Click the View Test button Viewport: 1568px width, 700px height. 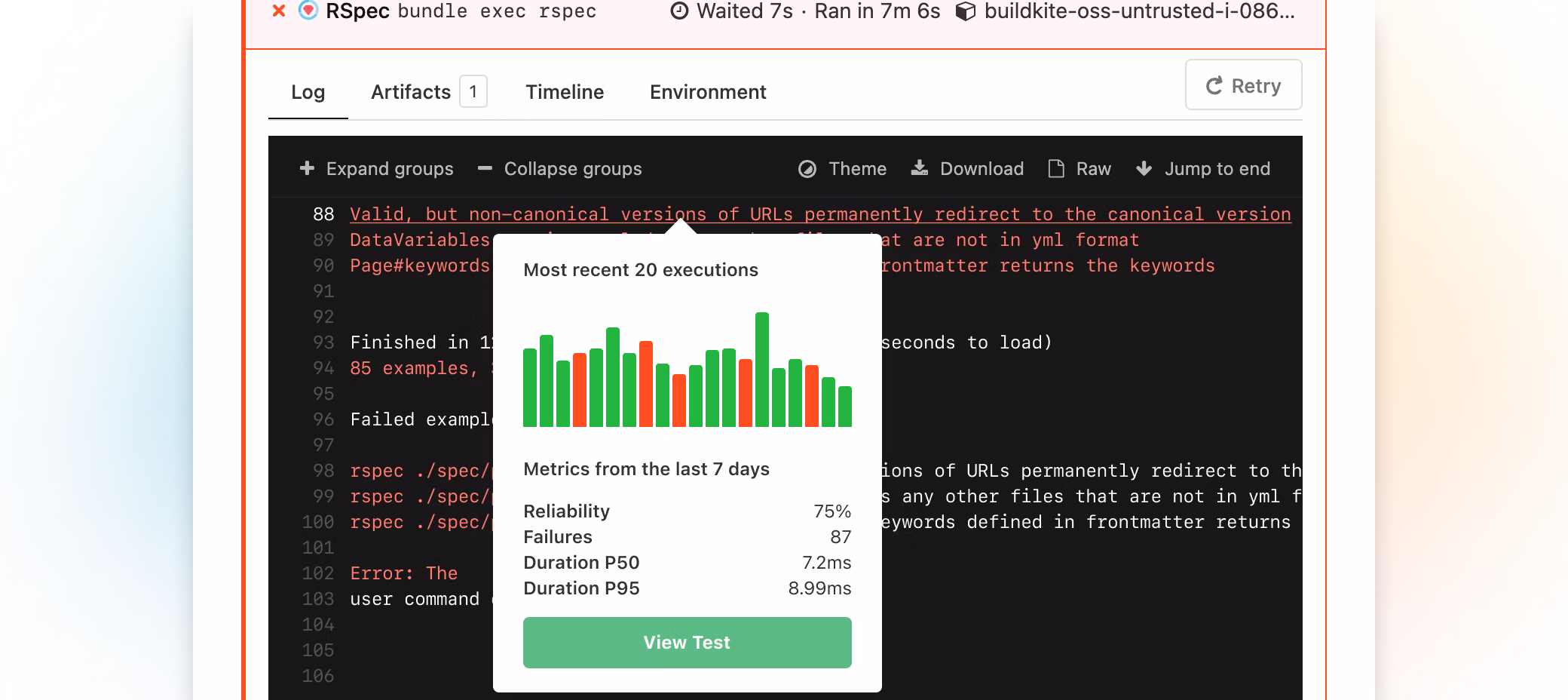[x=688, y=643]
